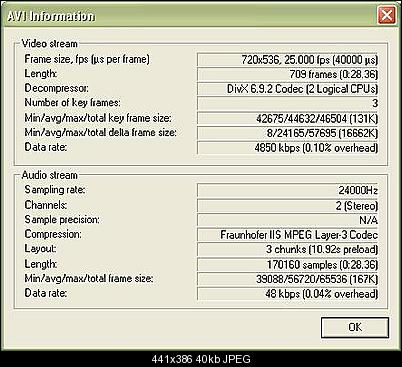The image size is (402, 367).
Task: Click the OK button
Action: [x=355, y=327]
